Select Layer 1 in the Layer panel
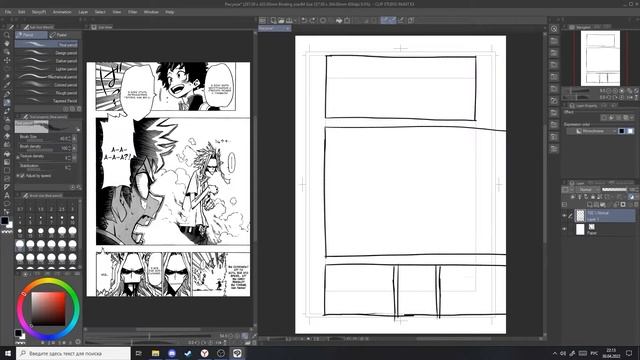The image size is (640, 360). click(x=605, y=216)
